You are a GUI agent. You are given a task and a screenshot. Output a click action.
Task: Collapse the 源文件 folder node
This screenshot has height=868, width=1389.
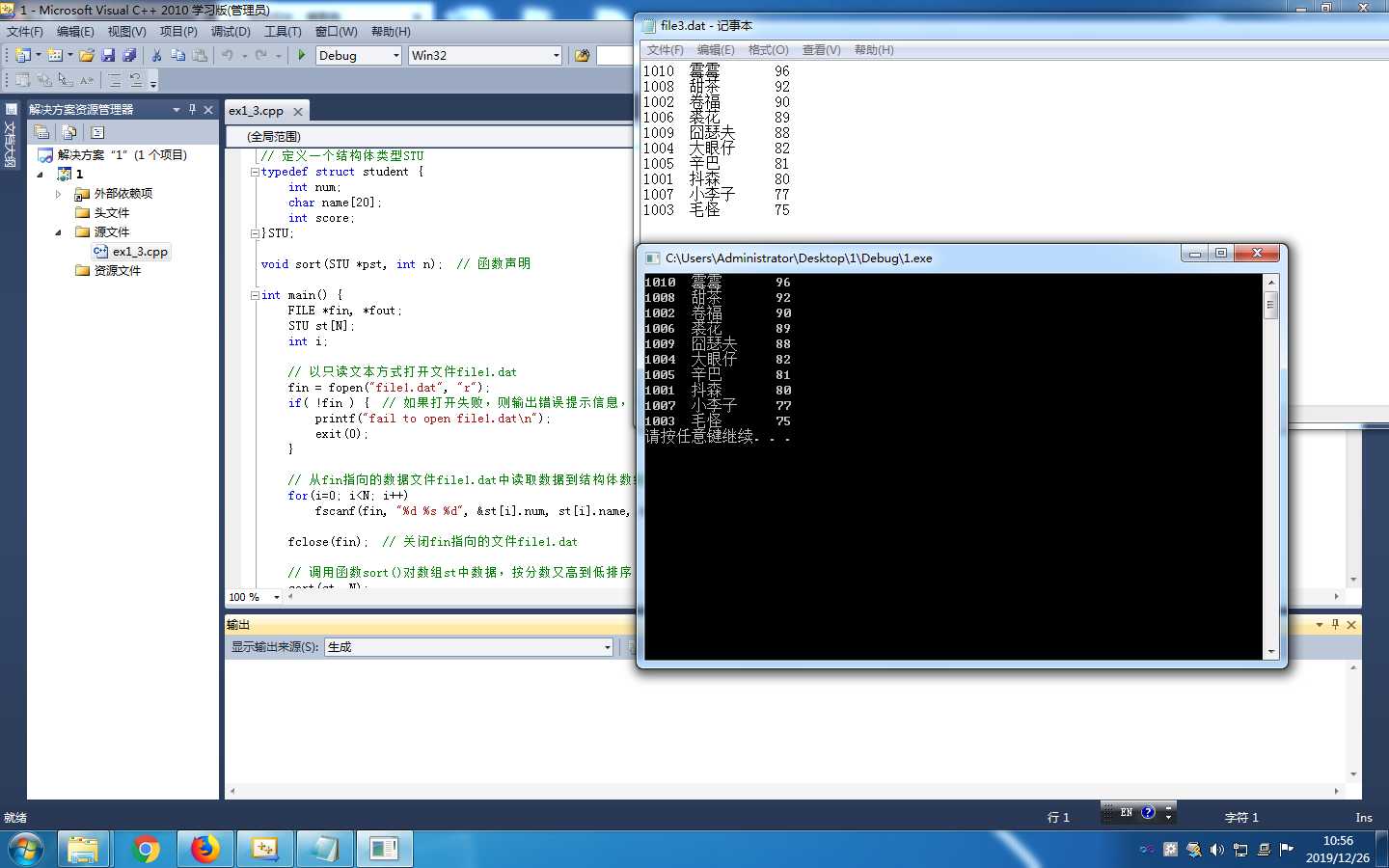pos(59,232)
